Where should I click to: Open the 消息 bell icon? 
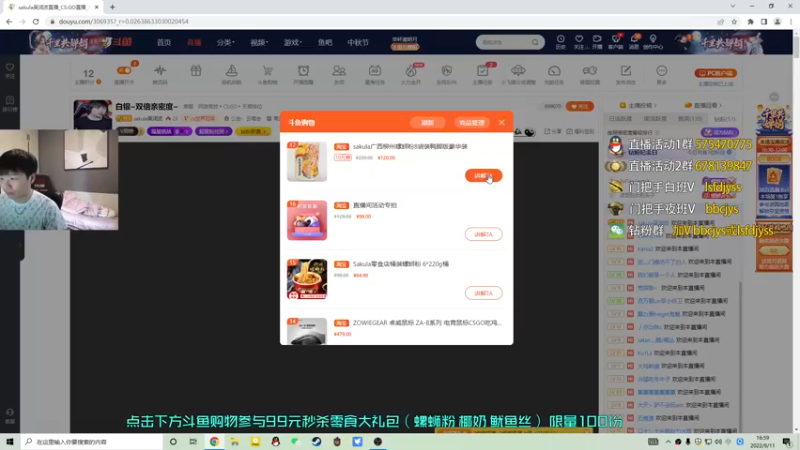(x=634, y=42)
